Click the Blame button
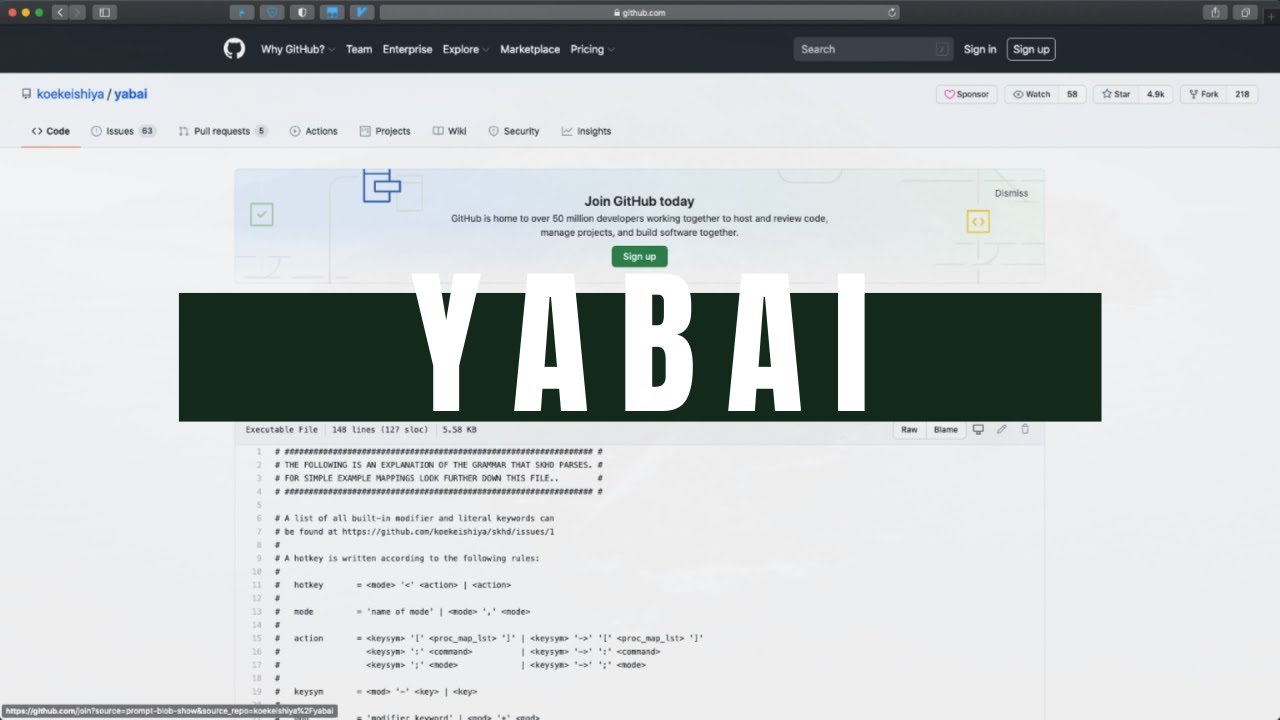The width and height of the screenshot is (1280, 720). [945, 429]
